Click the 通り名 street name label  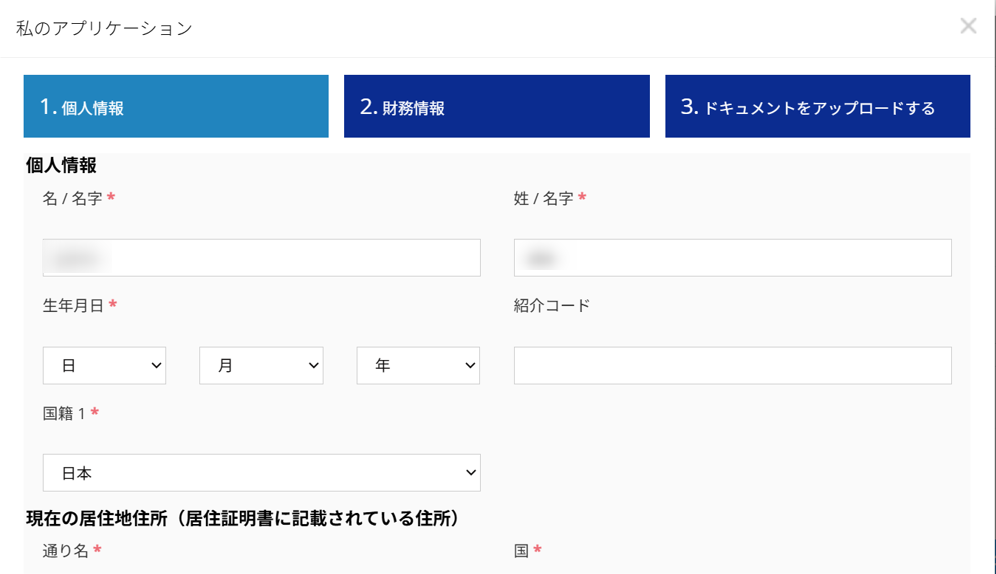click(65, 551)
